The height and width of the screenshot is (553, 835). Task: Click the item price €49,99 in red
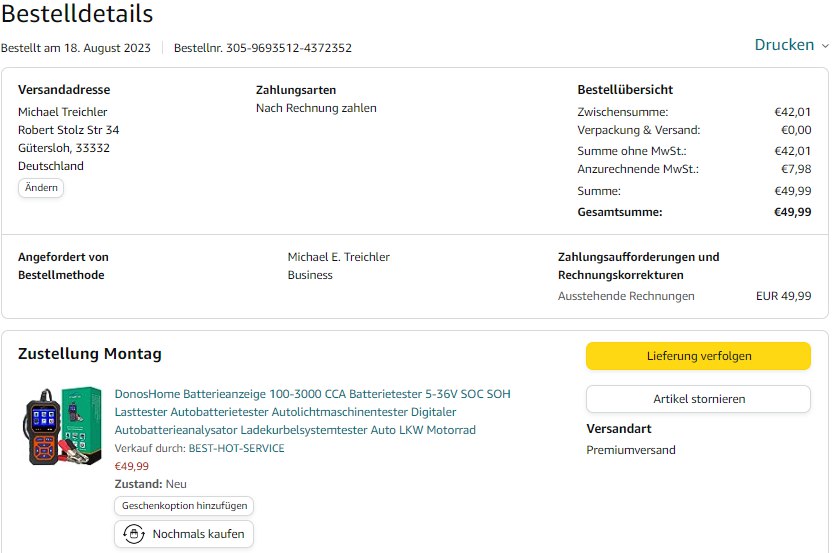pos(132,466)
